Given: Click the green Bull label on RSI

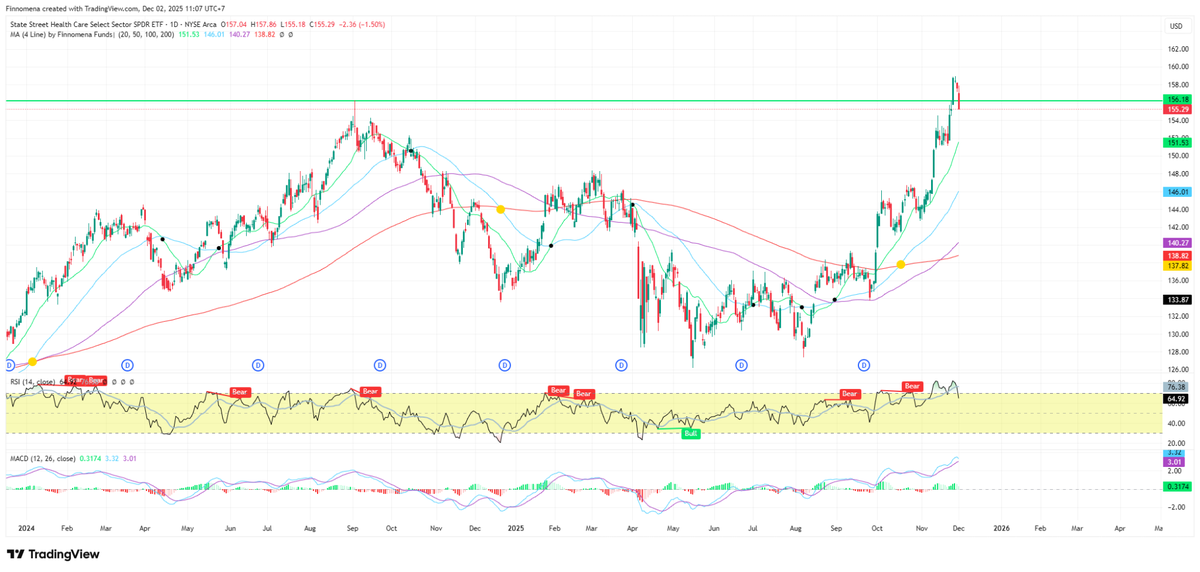Looking at the screenshot, I should coord(690,433).
